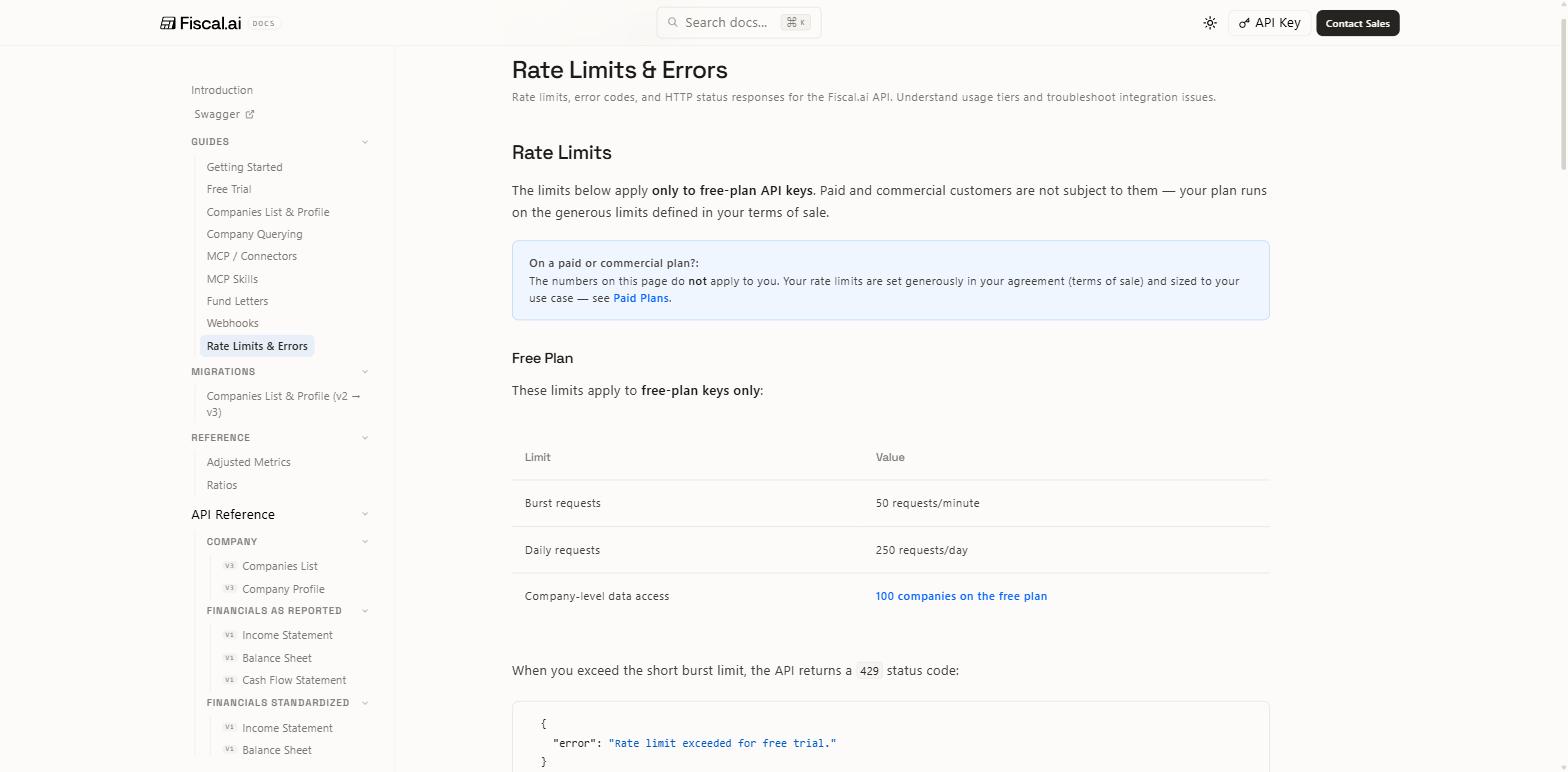Open Company Querying guide

coord(254,234)
